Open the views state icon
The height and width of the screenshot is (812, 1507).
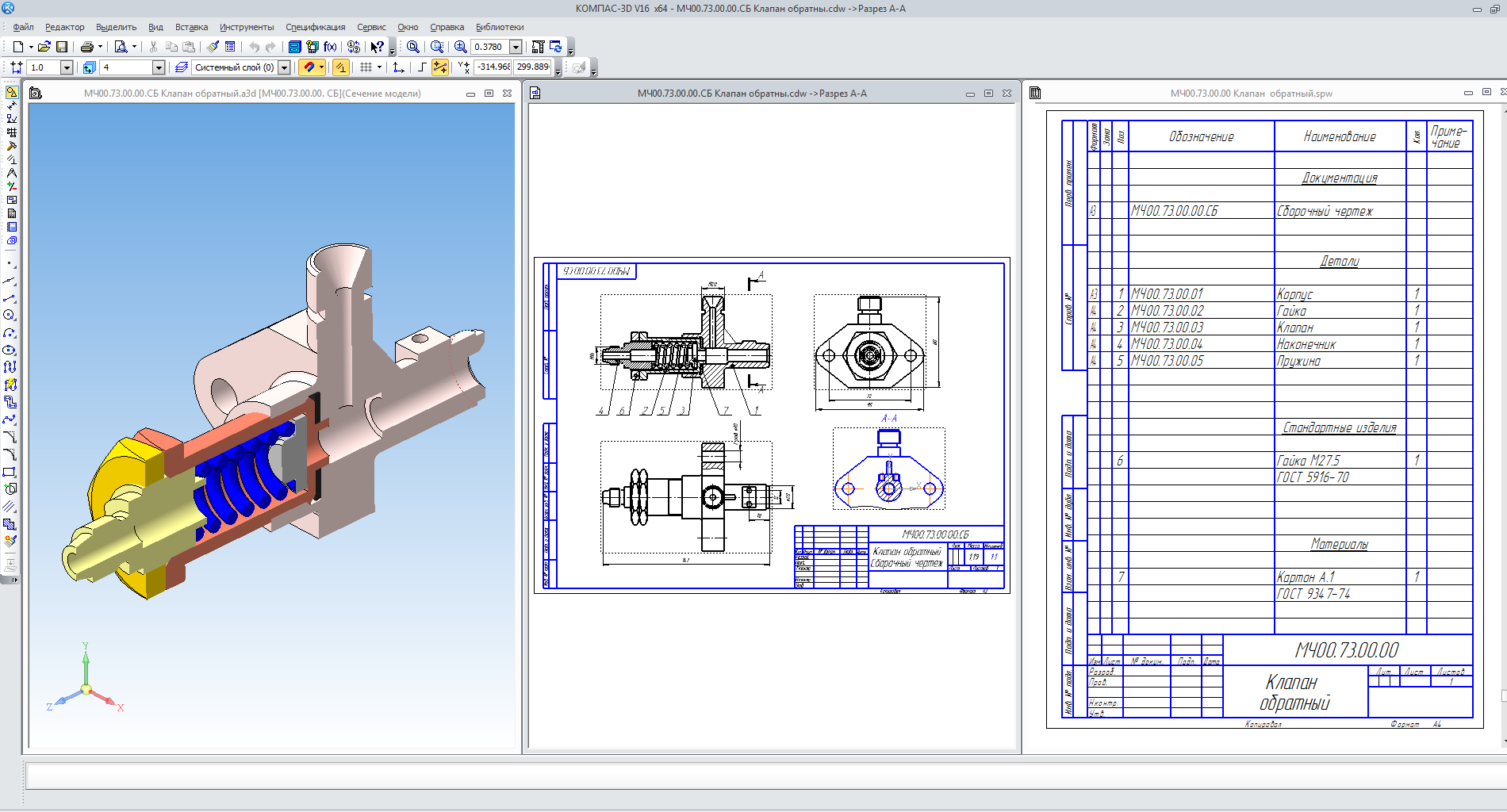pos(89,67)
